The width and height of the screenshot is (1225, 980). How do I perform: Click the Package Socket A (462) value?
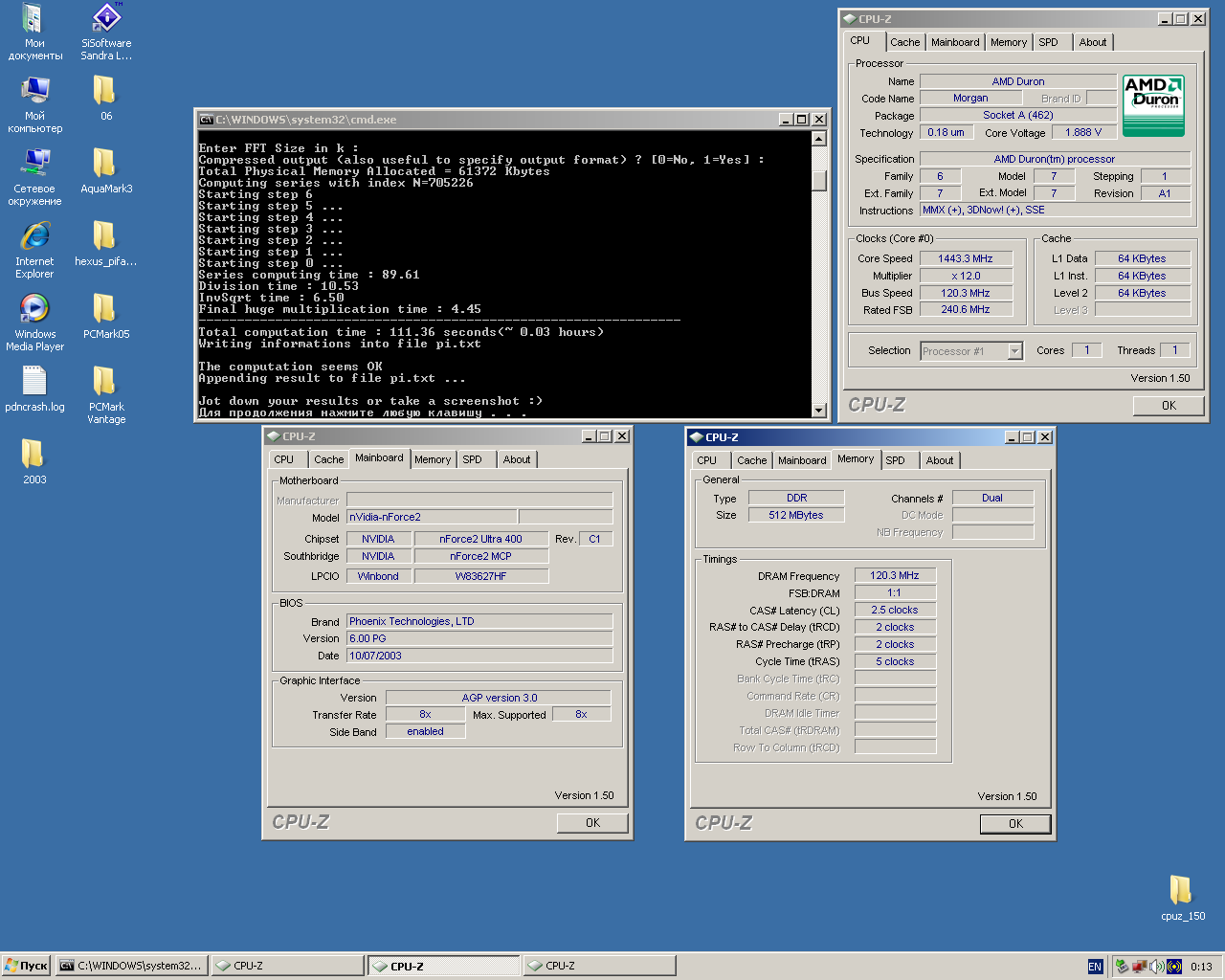[1018, 115]
